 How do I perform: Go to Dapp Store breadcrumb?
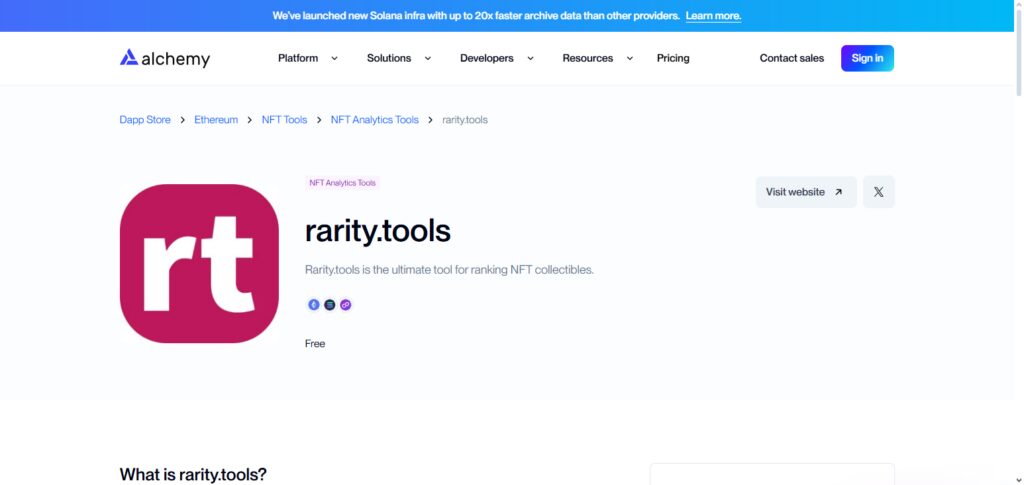pos(145,120)
